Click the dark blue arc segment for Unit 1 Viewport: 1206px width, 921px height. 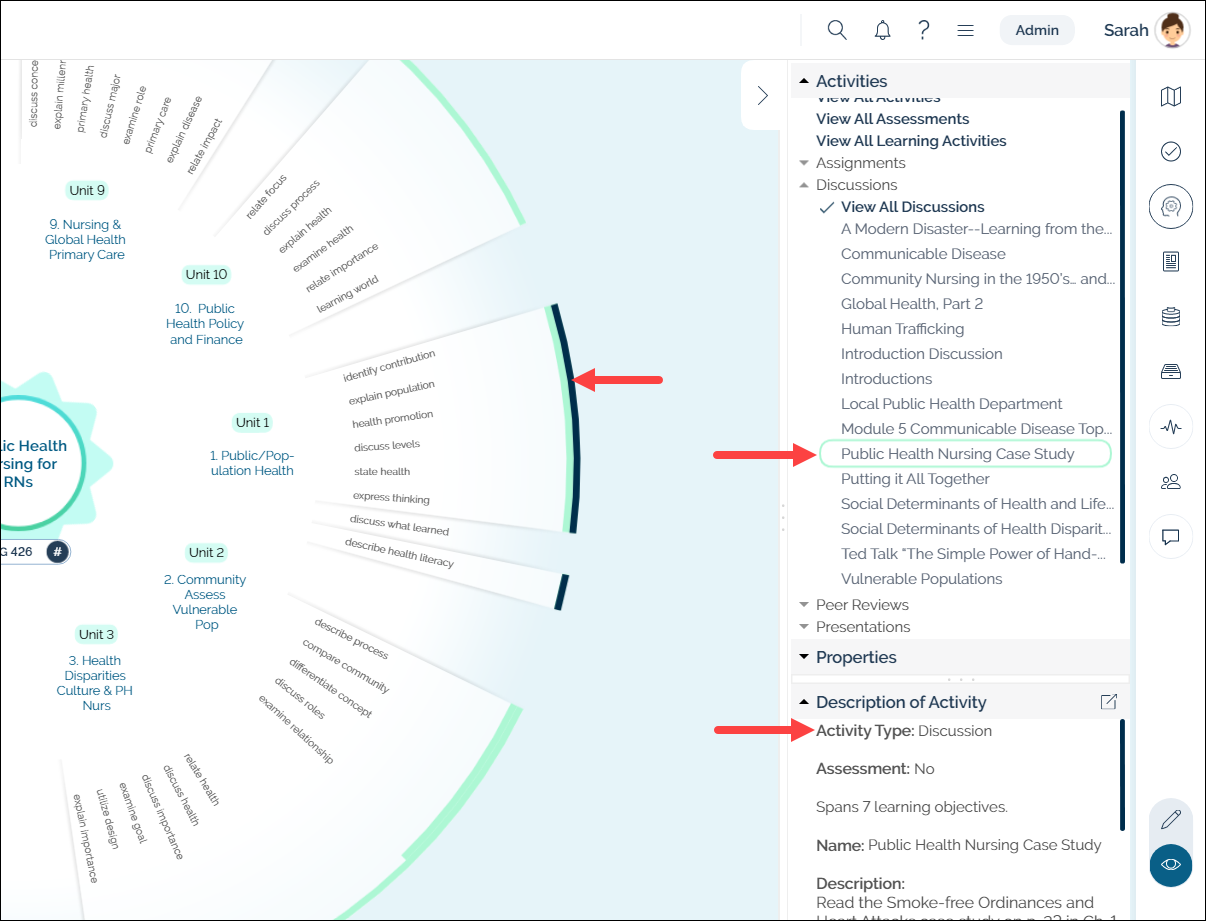pos(565,420)
